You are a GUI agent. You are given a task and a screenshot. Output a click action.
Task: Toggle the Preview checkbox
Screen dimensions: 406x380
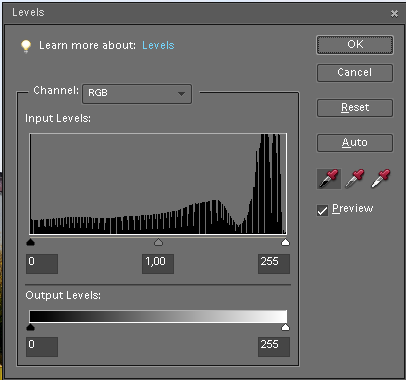(322, 210)
